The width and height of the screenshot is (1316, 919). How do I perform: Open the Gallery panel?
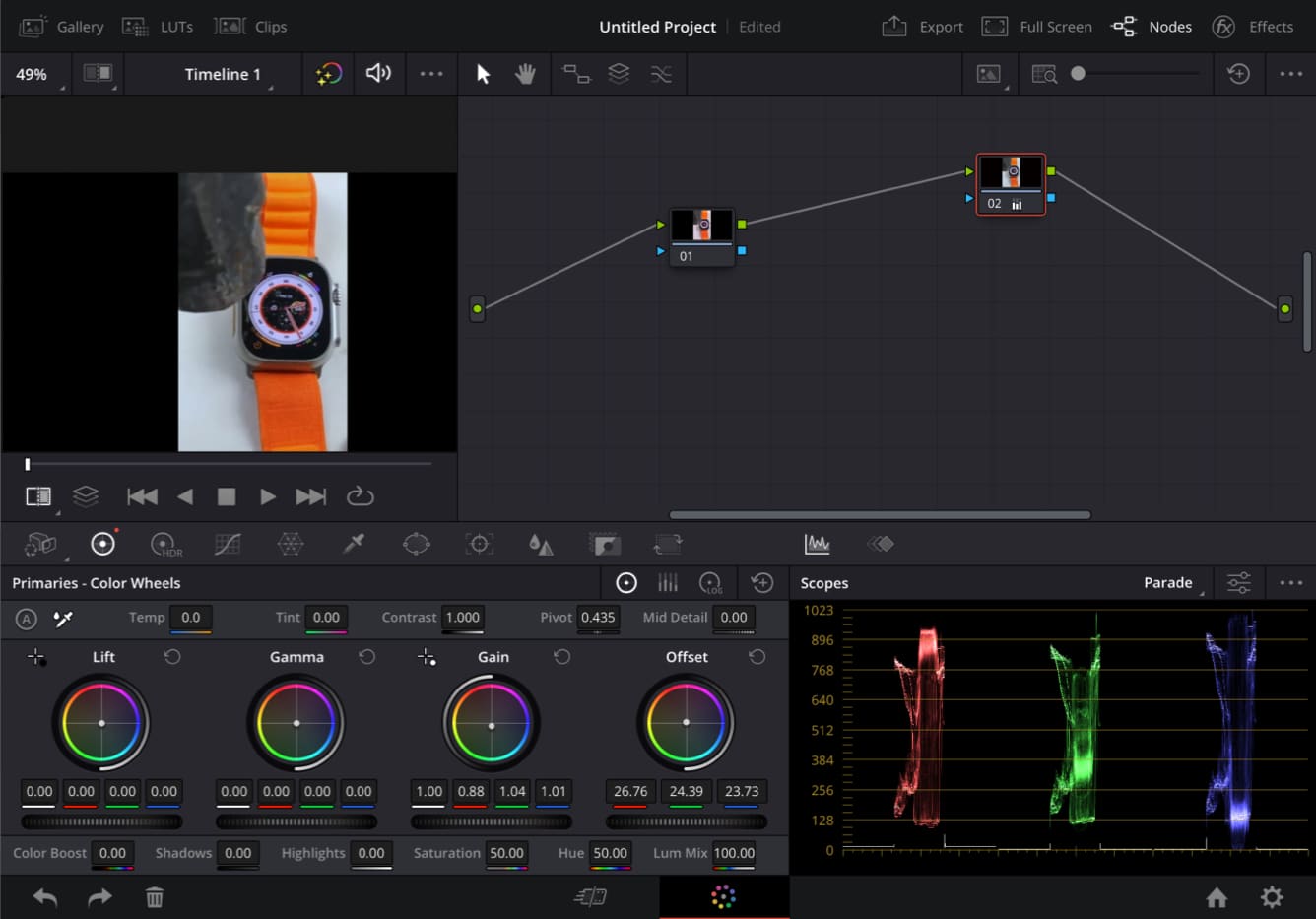point(62,27)
